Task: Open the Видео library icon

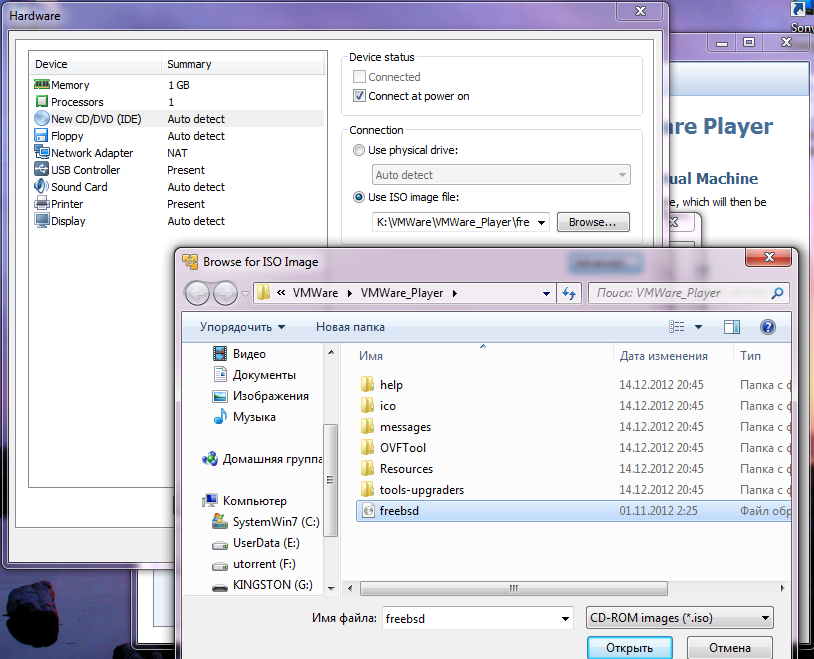Action: point(220,354)
